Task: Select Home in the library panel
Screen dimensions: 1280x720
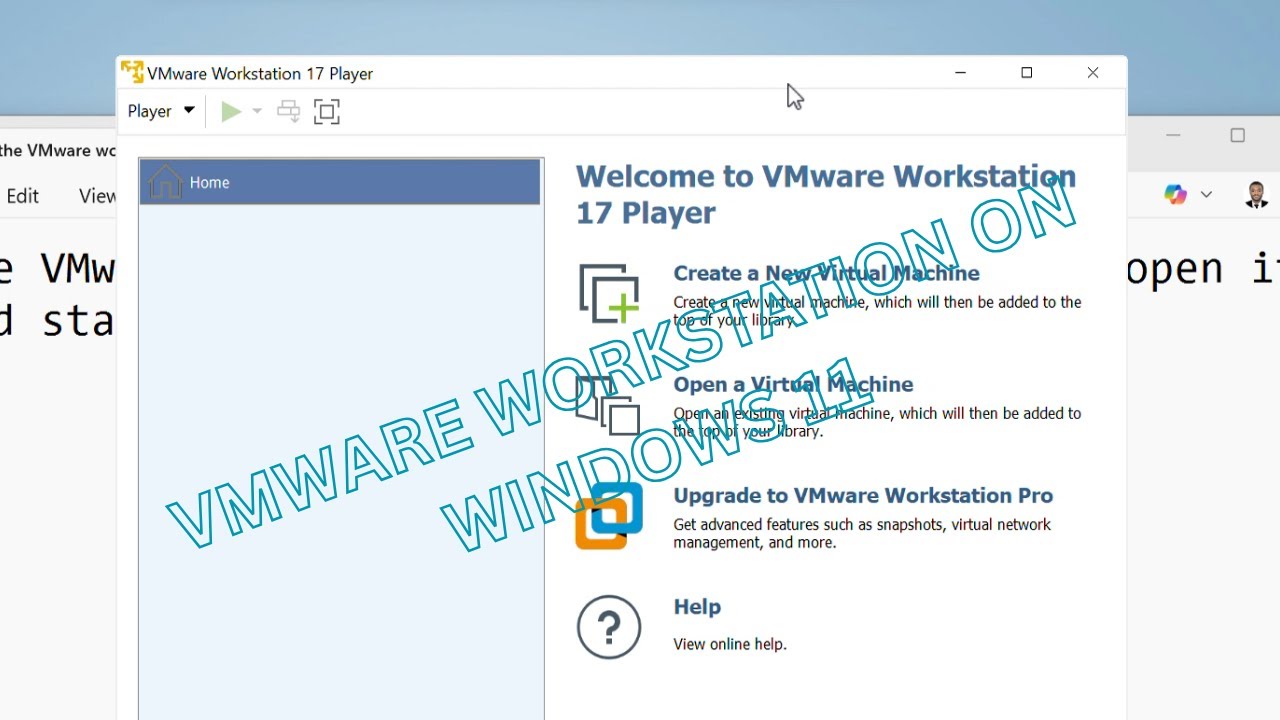Action: click(x=340, y=182)
